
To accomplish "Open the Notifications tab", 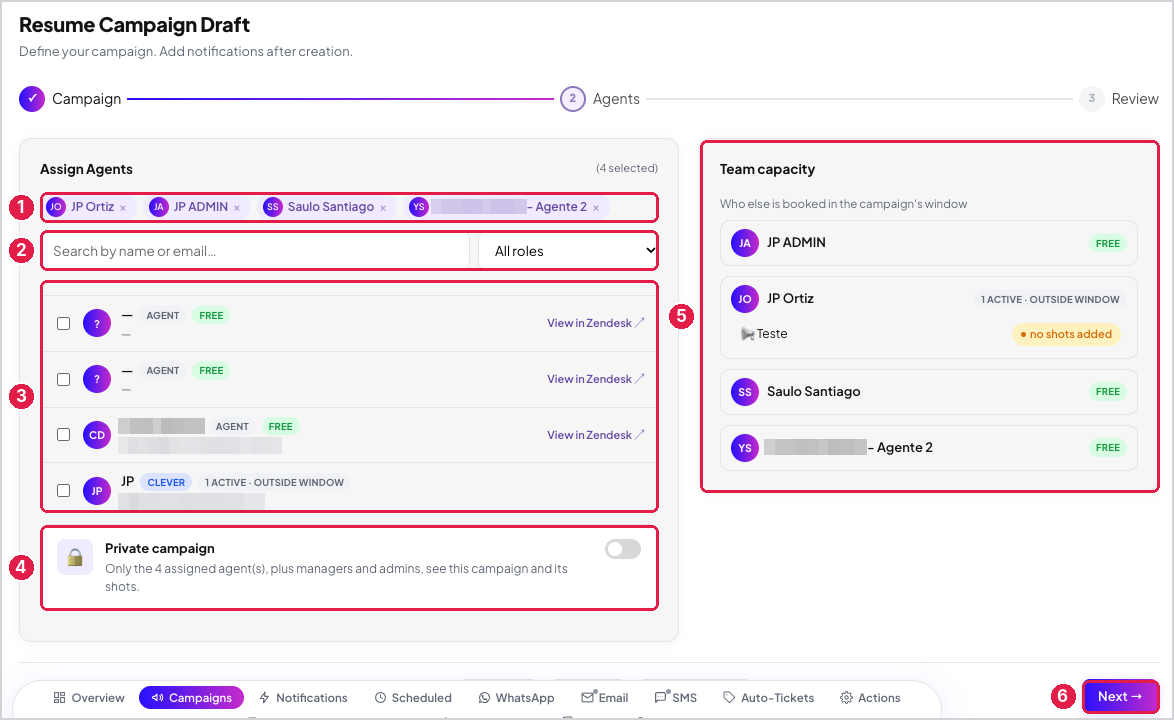I will click(303, 698).
